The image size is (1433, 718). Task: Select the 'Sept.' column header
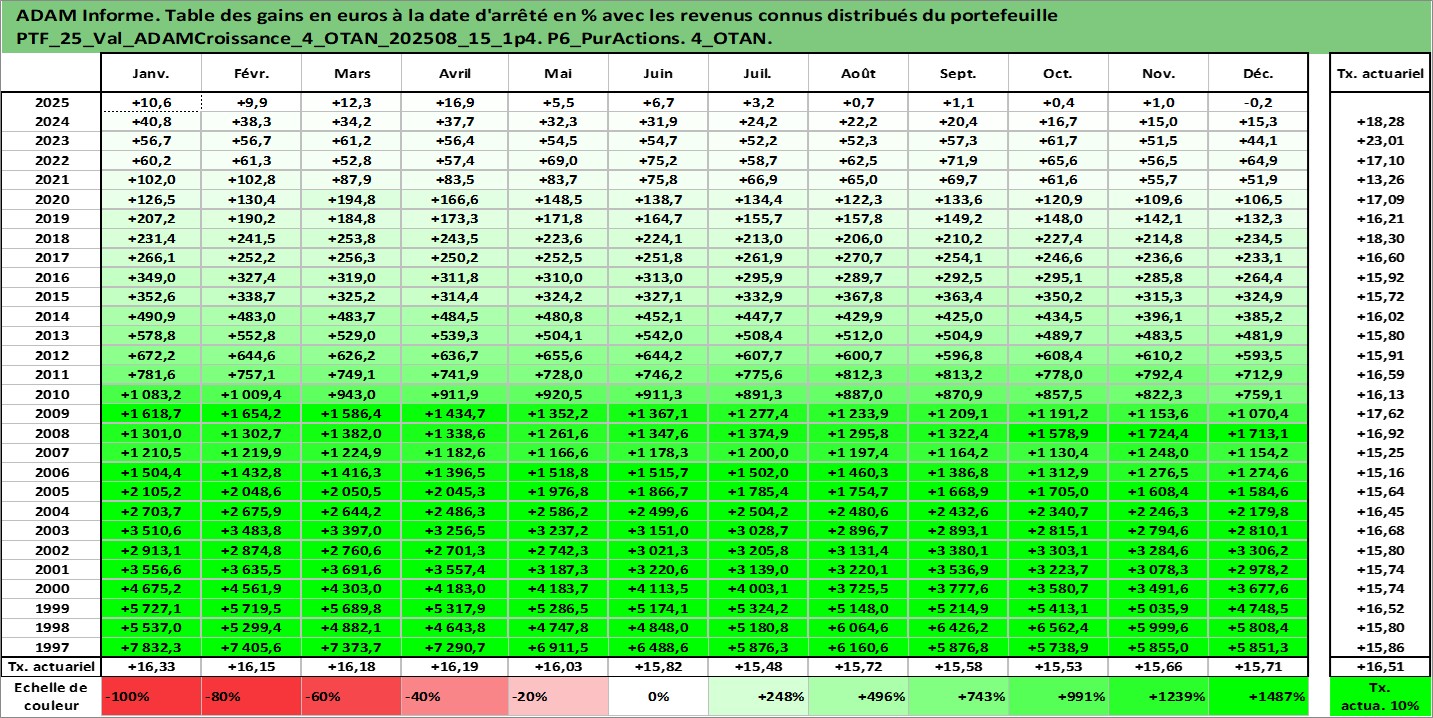958,74
